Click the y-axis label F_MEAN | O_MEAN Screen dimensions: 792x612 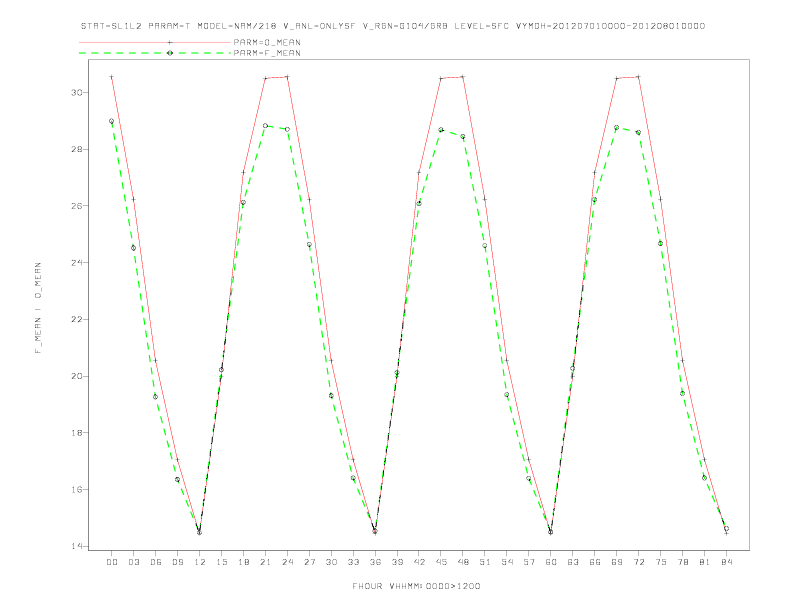pyautogui.click(x=38, y=308)
